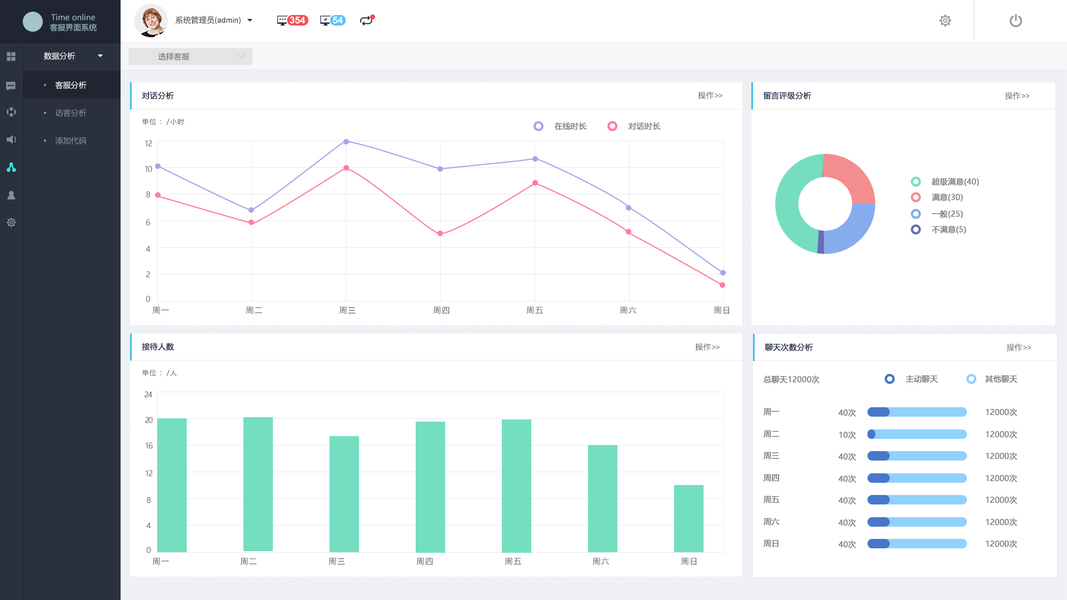
Task: Click the transfer arrows icon with red dot
Action: 367,20
